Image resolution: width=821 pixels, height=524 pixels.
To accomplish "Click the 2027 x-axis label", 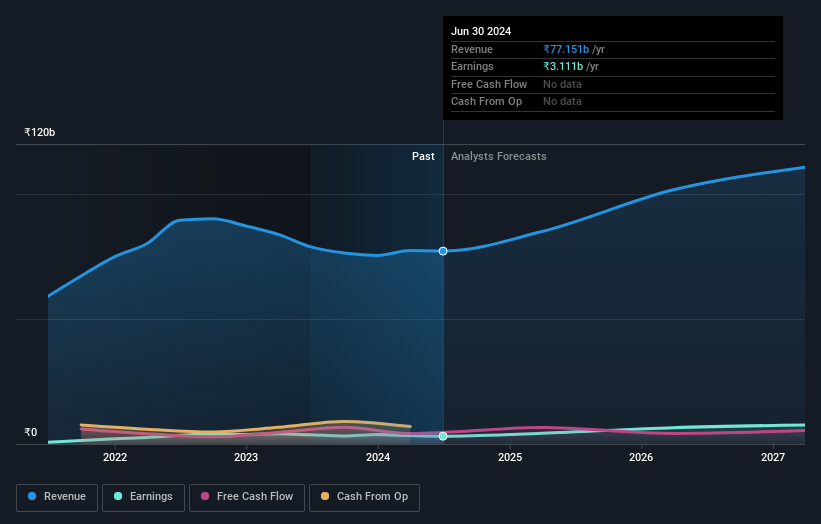I will (x=773, y=458).
